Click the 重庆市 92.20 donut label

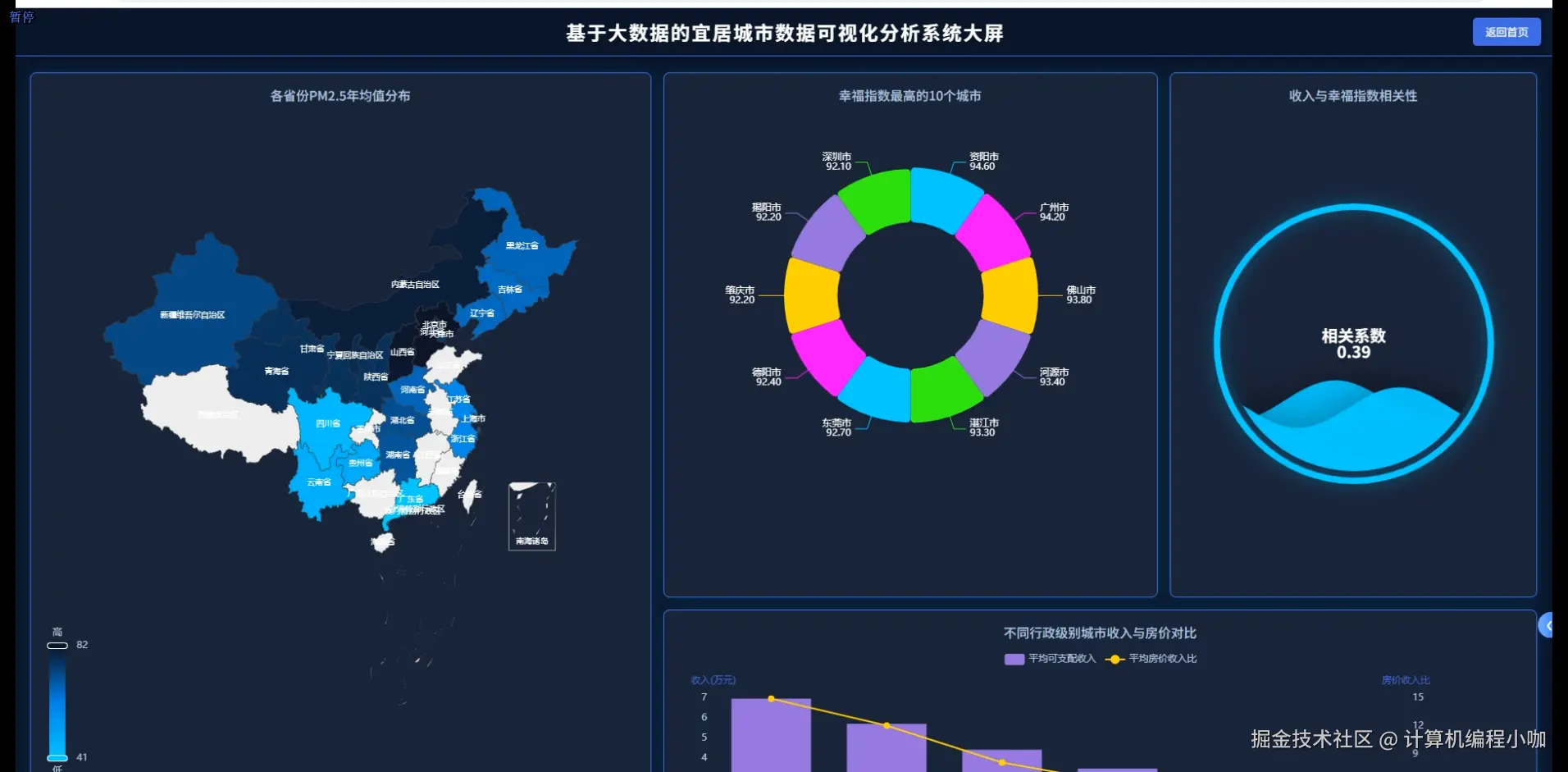pyautogui.click(x=740, y=295)
